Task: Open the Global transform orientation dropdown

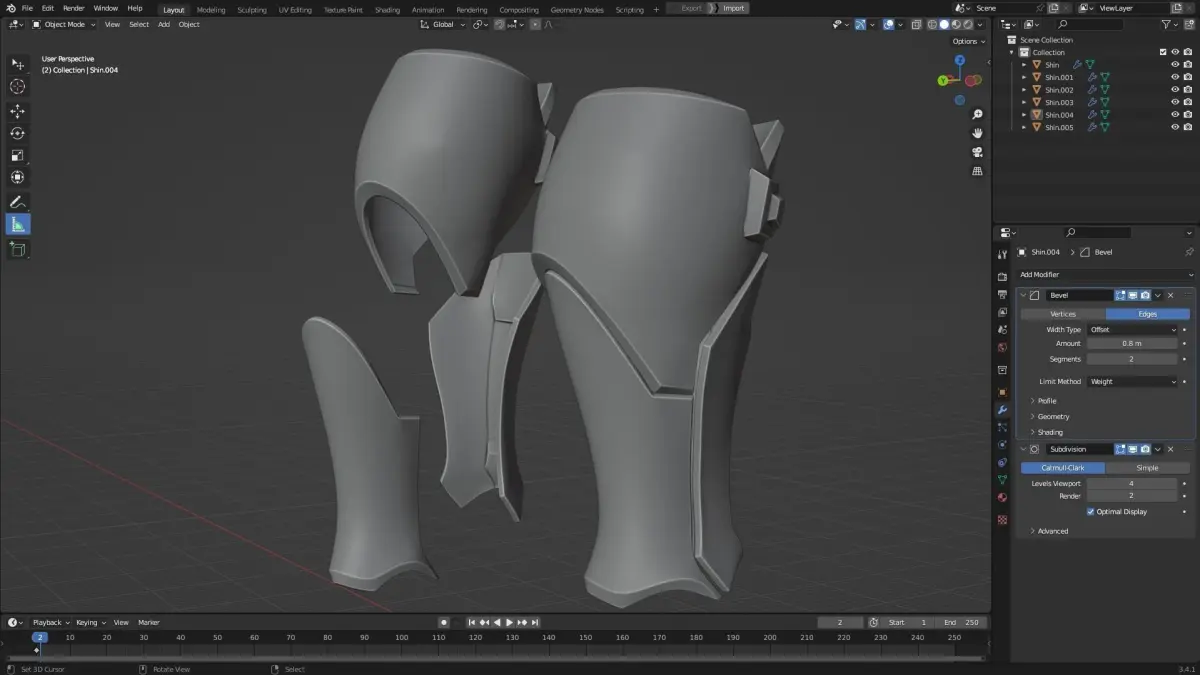Action: (x=443, y=24)
